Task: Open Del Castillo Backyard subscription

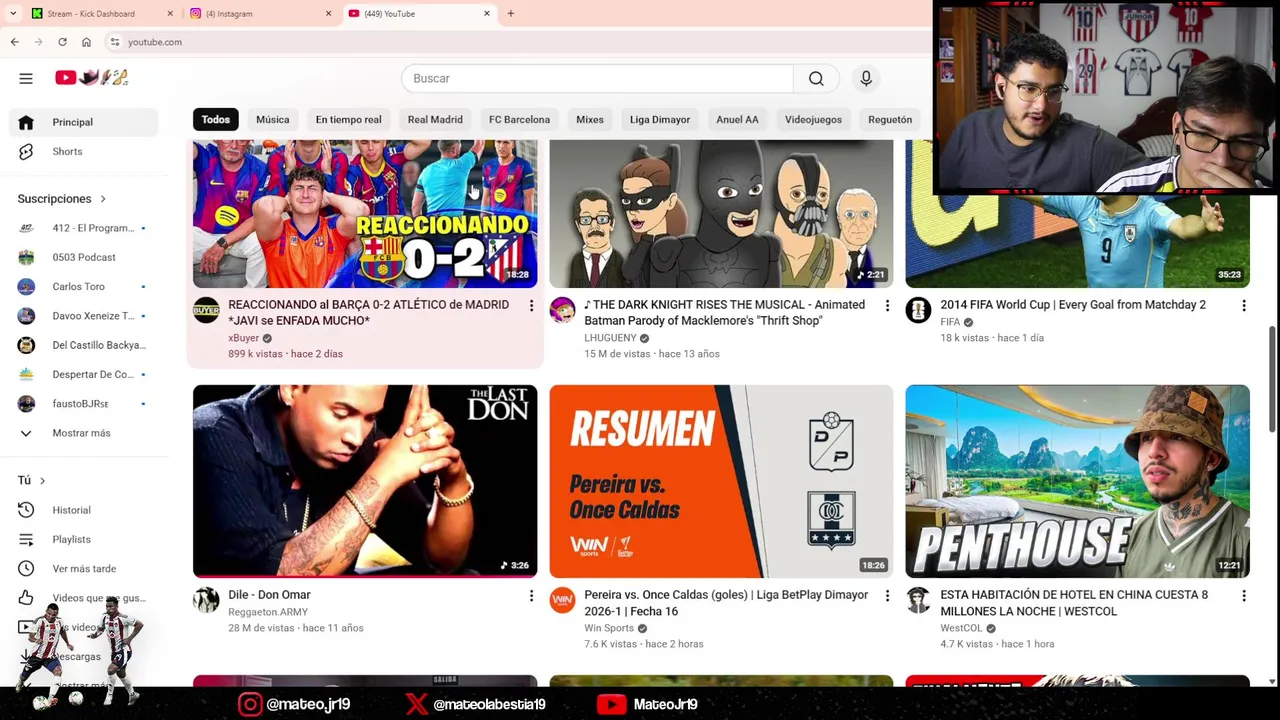Action: point(84,345)
